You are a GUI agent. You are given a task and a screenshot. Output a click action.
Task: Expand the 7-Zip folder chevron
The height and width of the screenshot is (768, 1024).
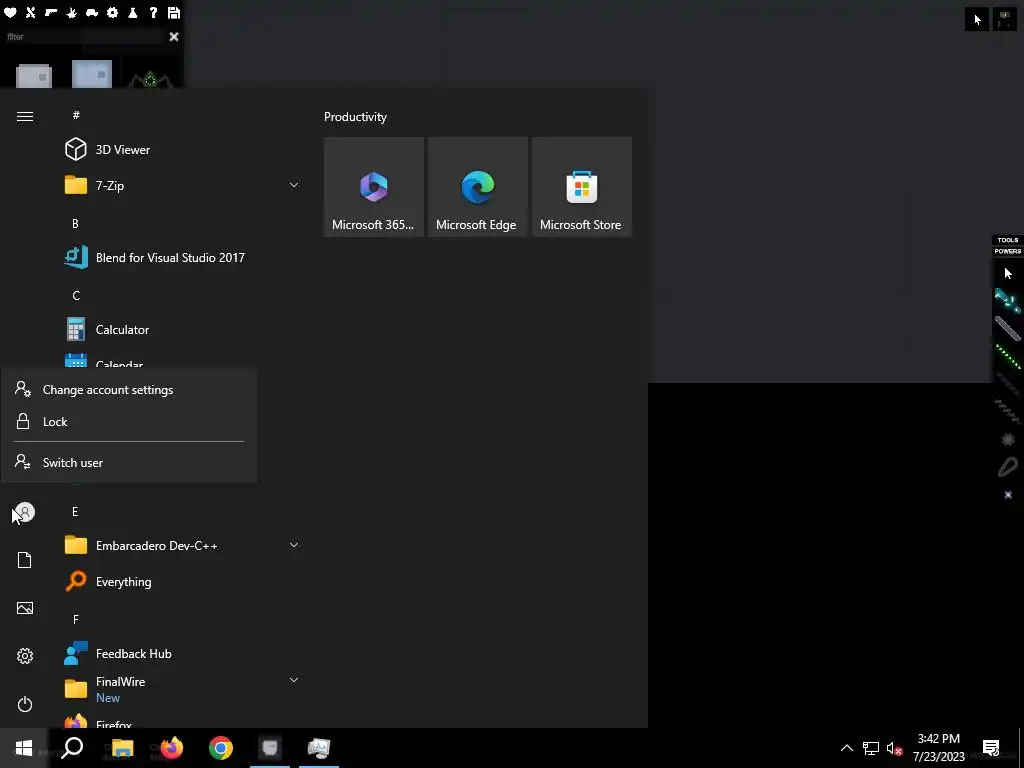tap(294, 185)
